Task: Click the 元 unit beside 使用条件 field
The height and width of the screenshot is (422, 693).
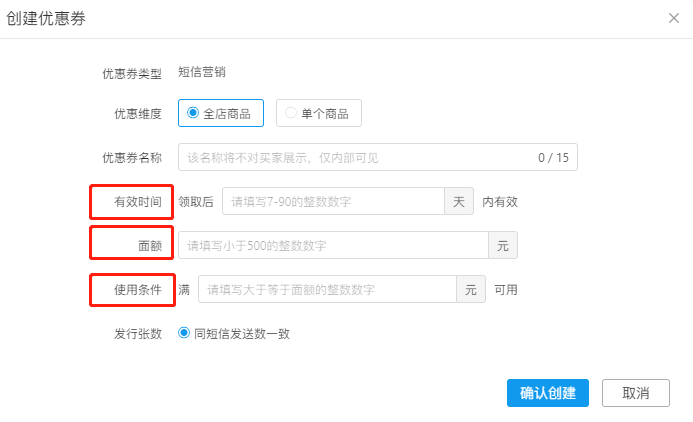Action: coord(471,289)
